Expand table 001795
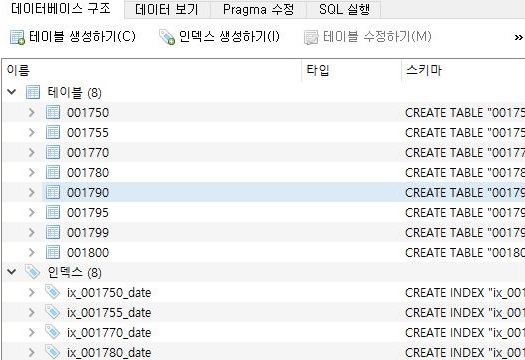This screenshot has height=360, width=525. (x=31, y=212)
